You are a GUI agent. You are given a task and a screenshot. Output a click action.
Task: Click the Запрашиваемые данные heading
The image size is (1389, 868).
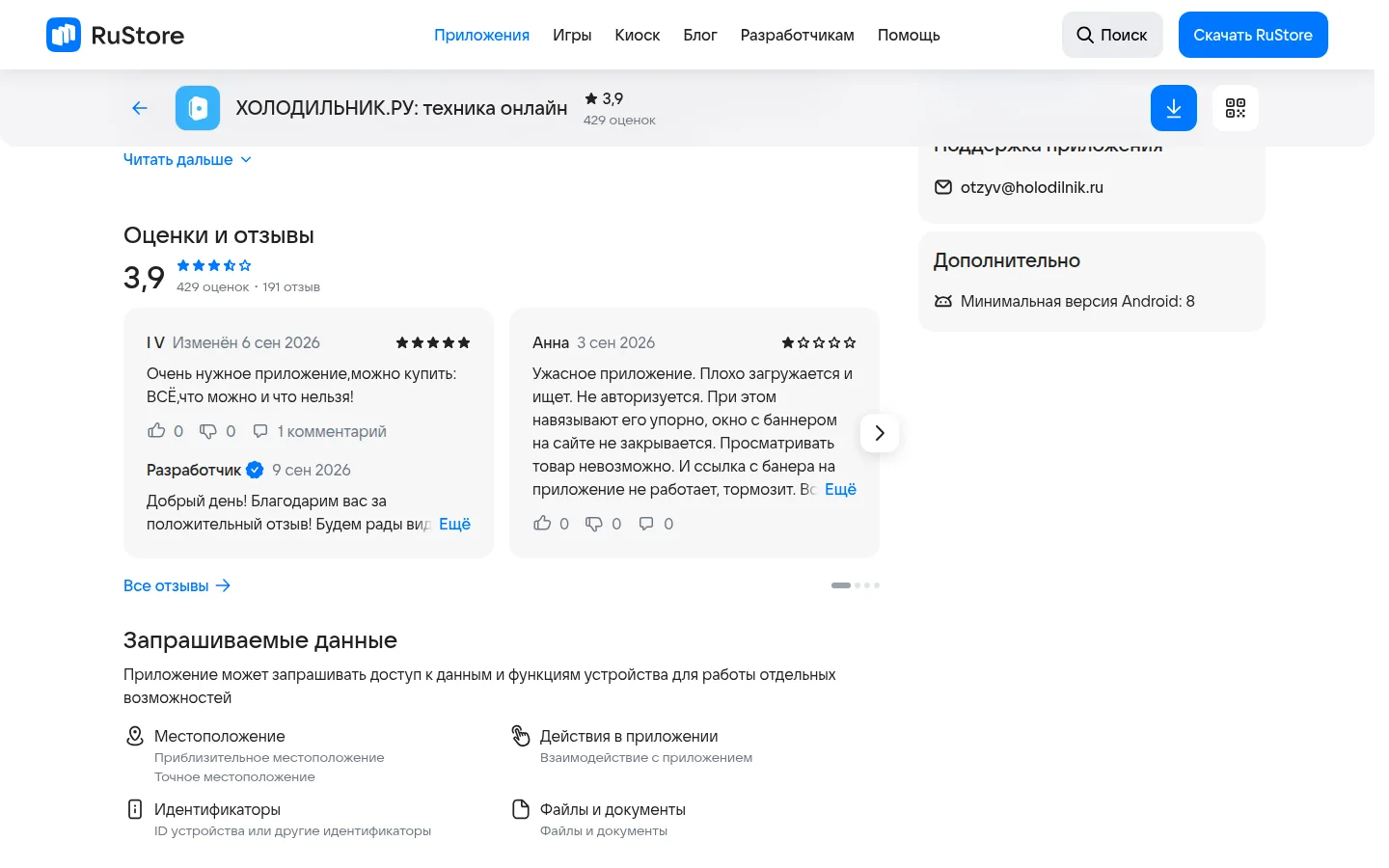[260, 640]
